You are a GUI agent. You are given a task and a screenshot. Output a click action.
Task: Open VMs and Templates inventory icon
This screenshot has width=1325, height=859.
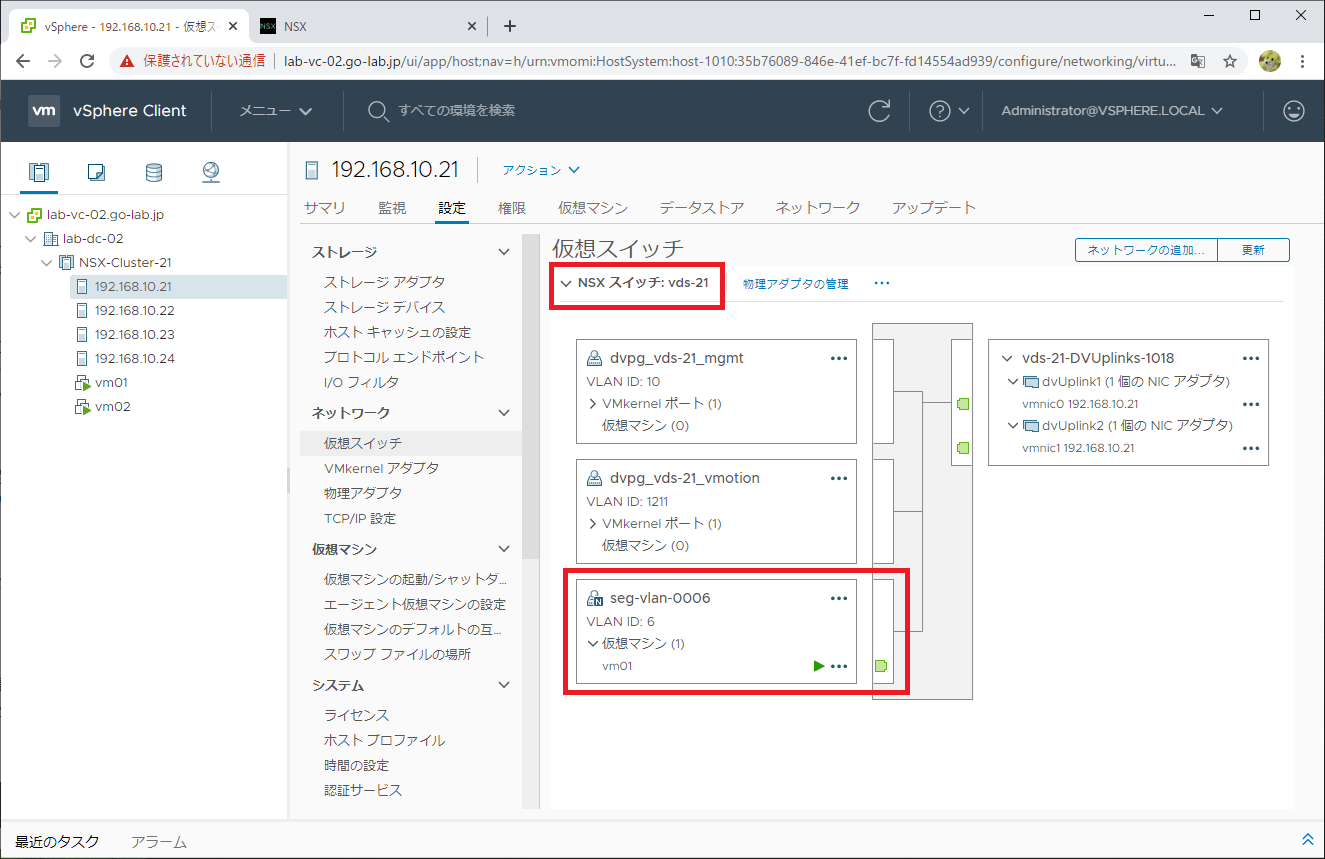(x=96, y=172)
